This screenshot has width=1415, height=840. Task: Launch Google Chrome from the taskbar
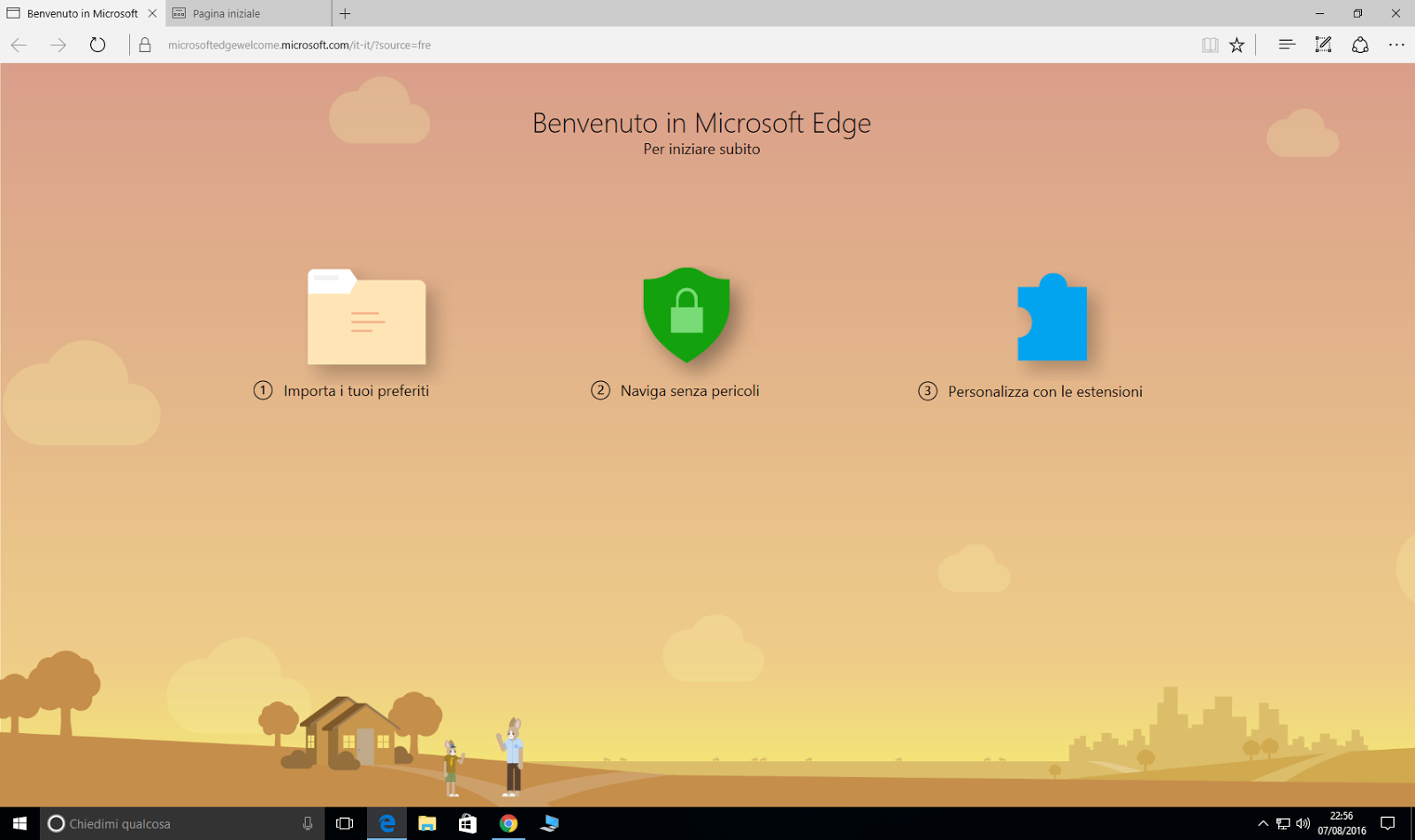pos(509,823)
